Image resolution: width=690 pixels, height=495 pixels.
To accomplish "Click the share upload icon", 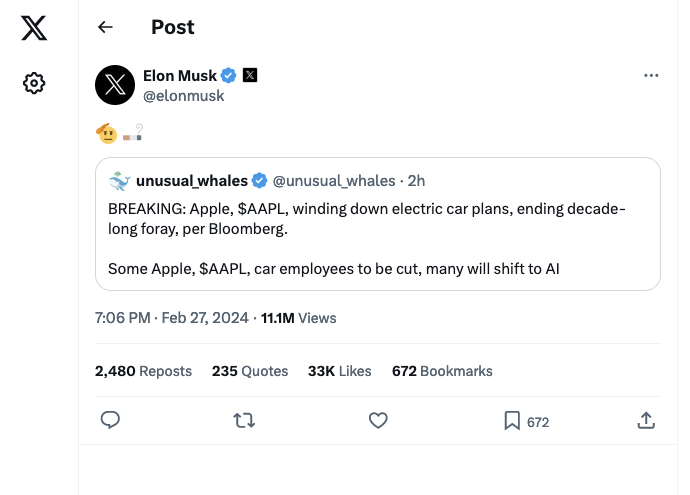I will coord(646,421).
